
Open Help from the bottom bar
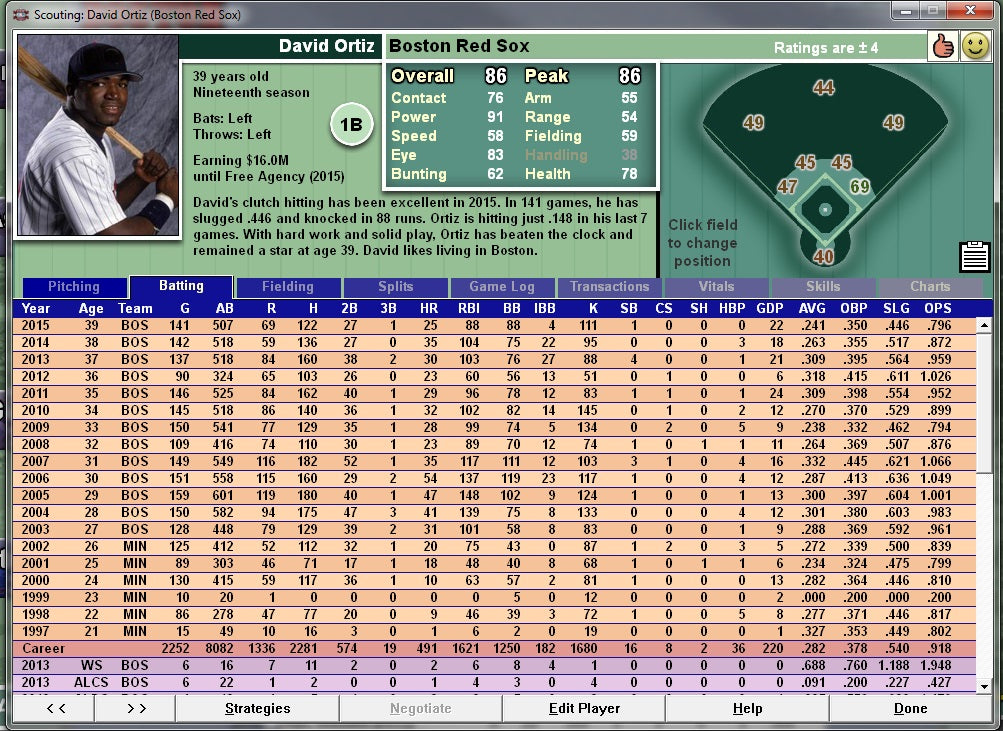(x=746, y=708)
